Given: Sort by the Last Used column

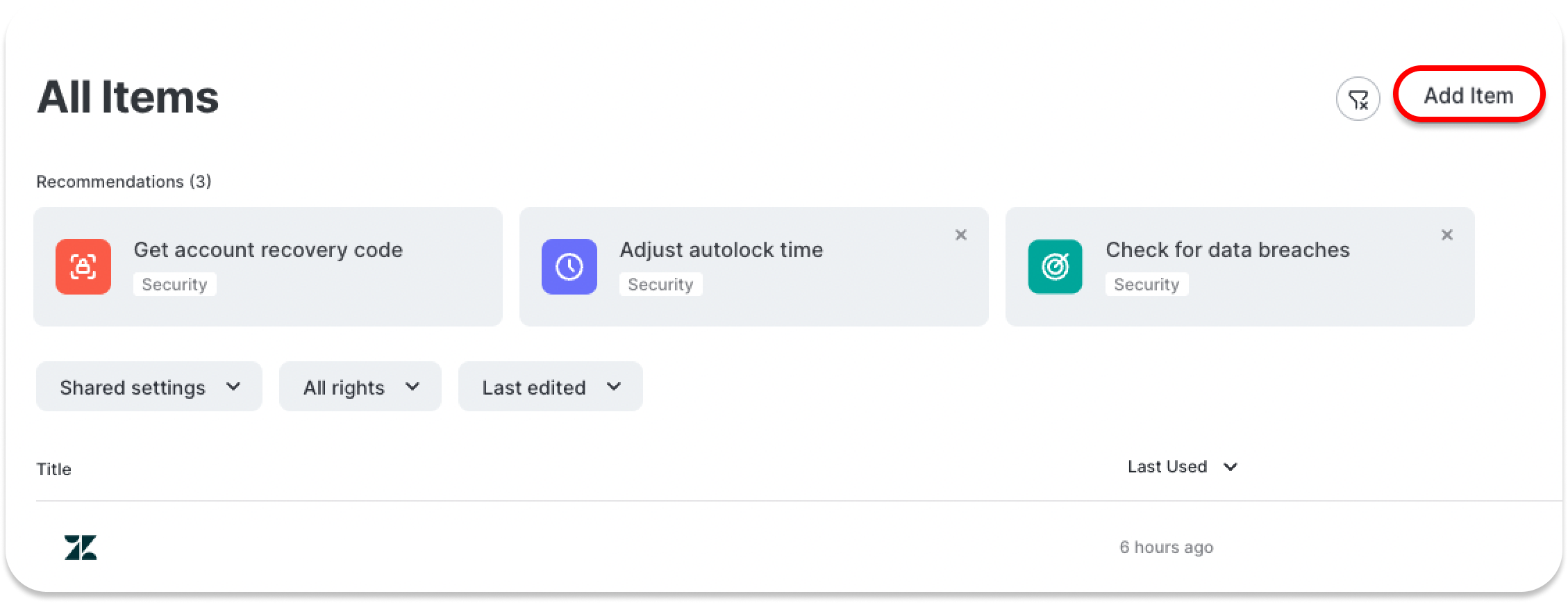Looking at the screenshot, I should 1182,467.
